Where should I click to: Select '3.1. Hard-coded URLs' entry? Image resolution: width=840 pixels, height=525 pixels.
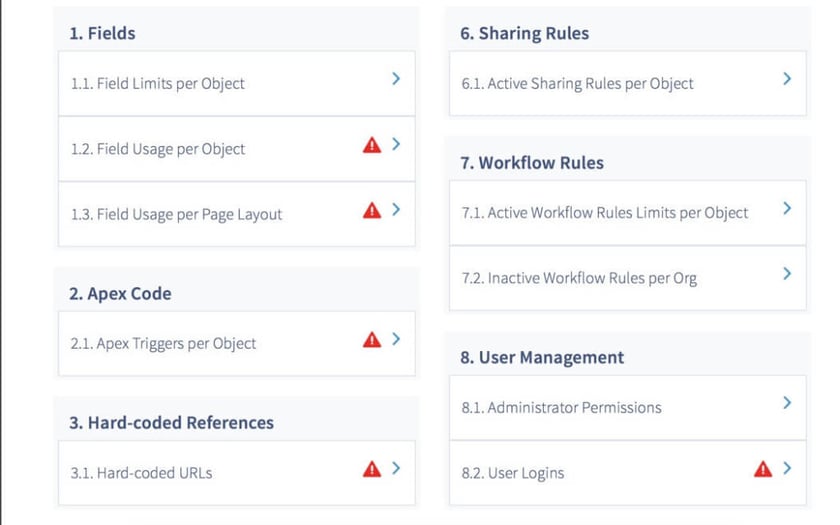pos(237,473)
